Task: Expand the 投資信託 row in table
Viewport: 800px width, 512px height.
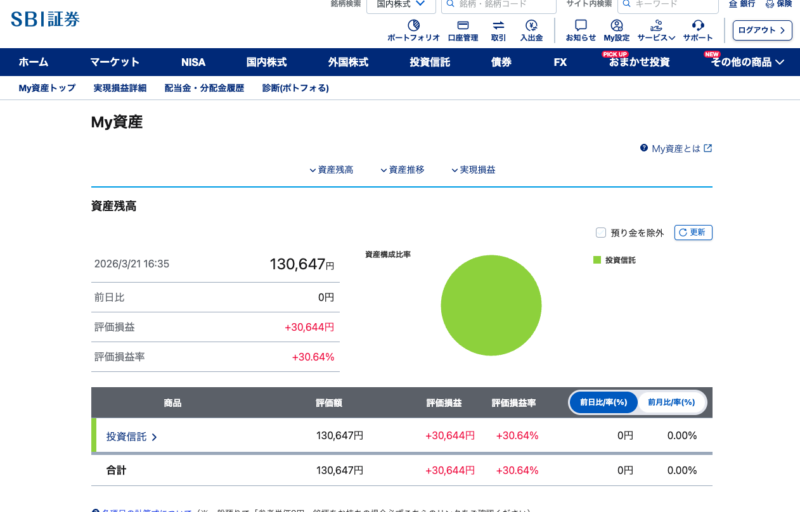Action: [x=132, y=436]
